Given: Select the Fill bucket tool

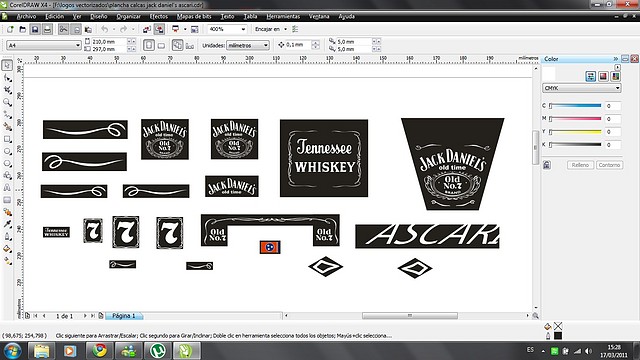Looking at the screenshot, I should tap(7, 249).
